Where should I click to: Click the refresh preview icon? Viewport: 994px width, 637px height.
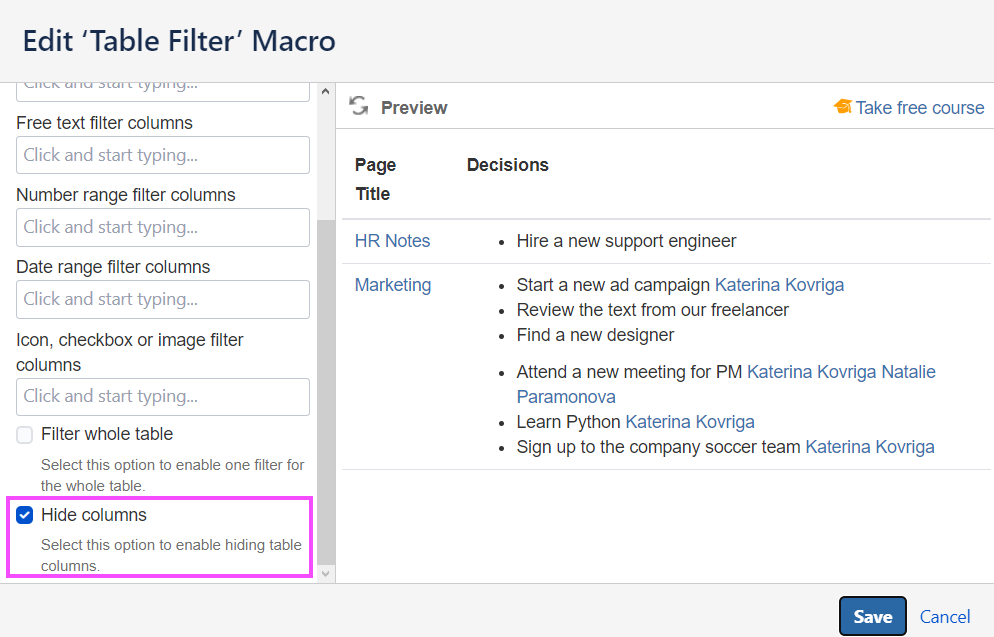(x=359, y=107)
